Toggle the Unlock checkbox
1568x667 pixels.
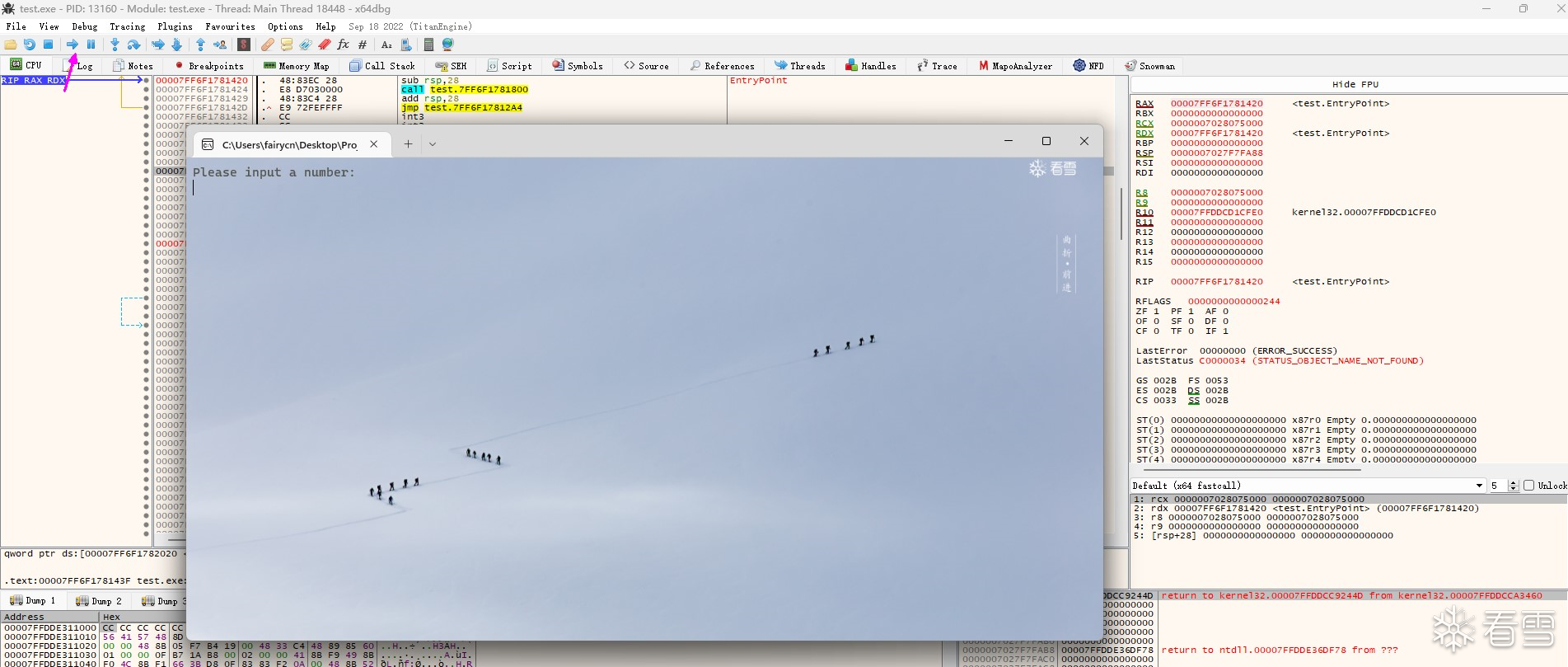(1529, 486)
